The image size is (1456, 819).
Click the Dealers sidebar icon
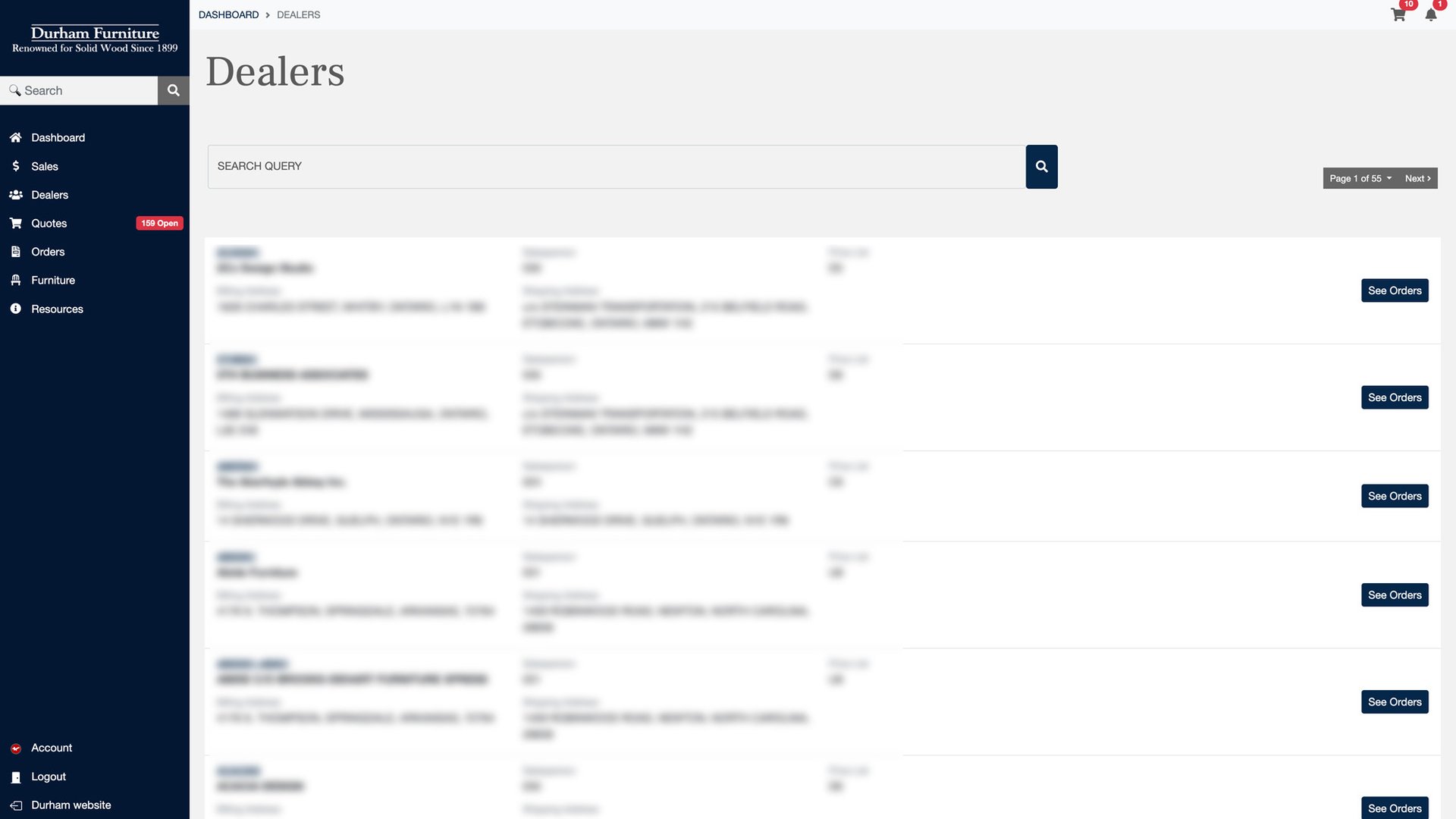pos(16,195)
